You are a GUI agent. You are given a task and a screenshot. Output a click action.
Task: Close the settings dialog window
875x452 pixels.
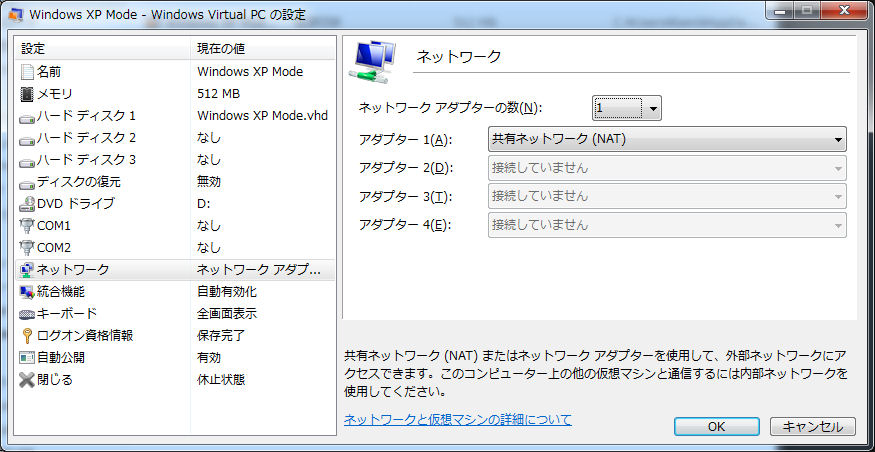[x=846, y=9]
